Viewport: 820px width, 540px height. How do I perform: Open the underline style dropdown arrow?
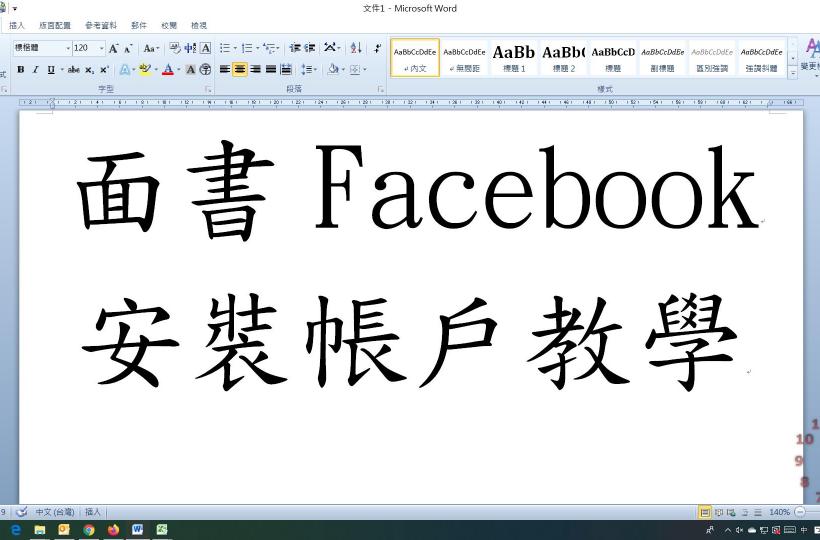(x=62, y=70)
